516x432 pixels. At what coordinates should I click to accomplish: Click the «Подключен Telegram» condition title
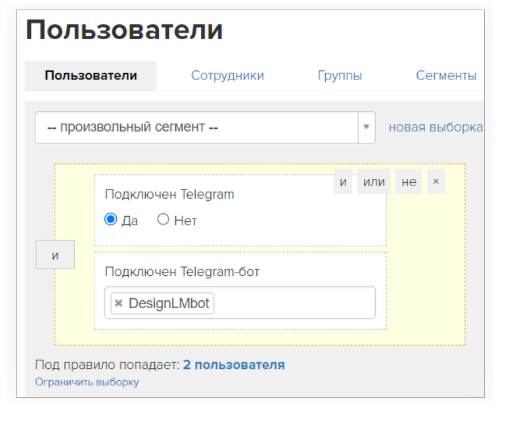[169, 194]
